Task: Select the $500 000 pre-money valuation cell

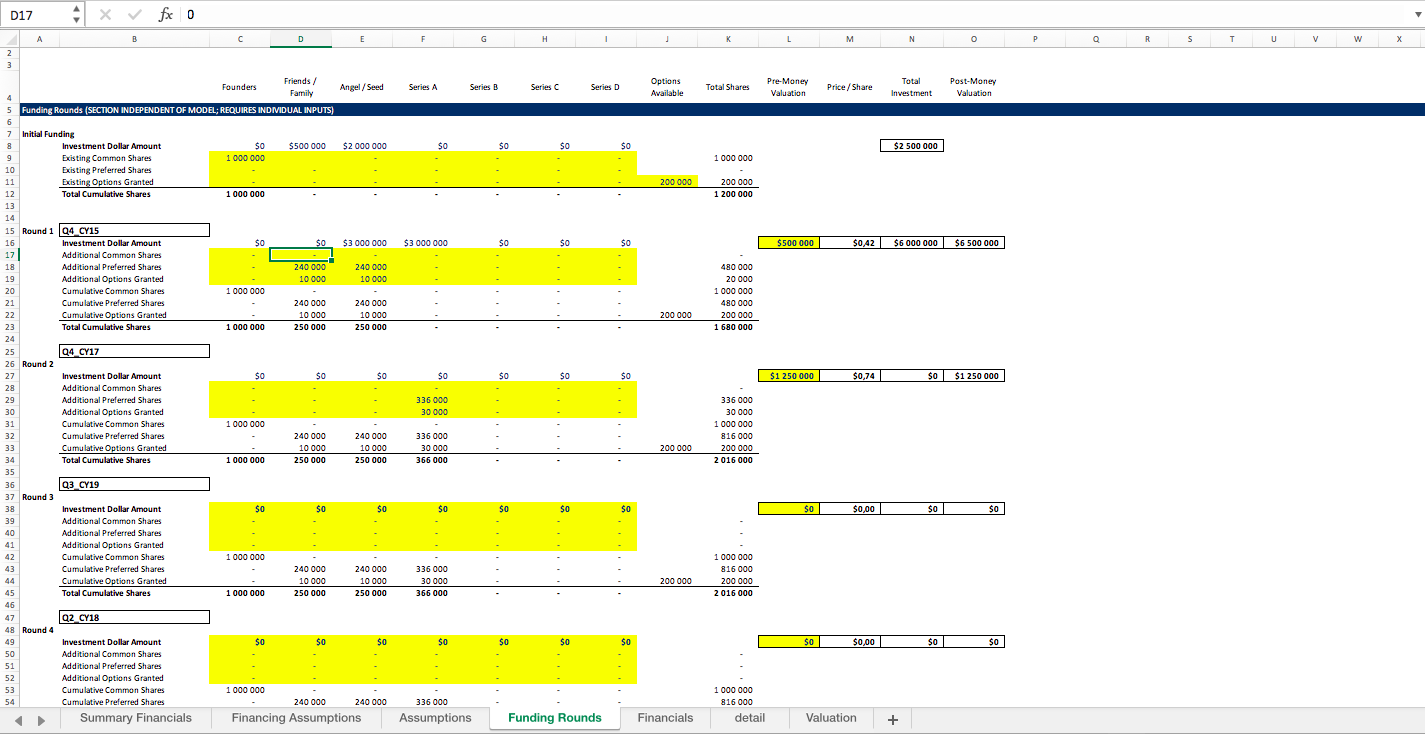Action: click(789, 243)
